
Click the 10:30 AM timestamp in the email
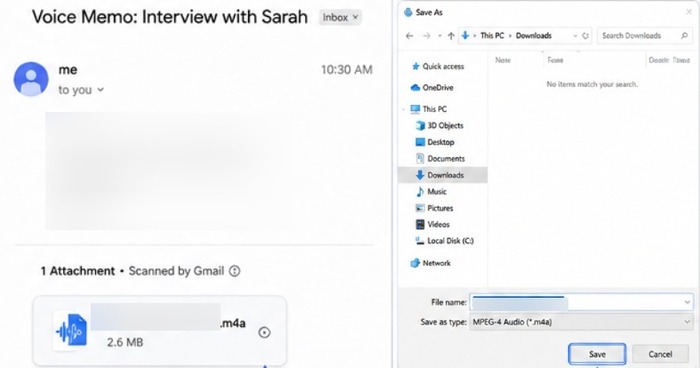point(346,70)
